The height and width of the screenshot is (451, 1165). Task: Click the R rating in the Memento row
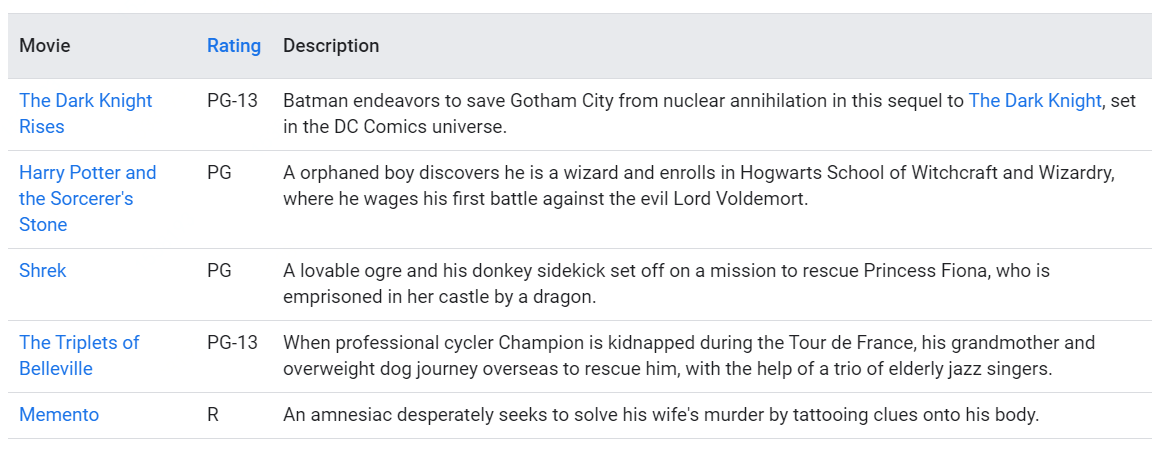(213, 414)
